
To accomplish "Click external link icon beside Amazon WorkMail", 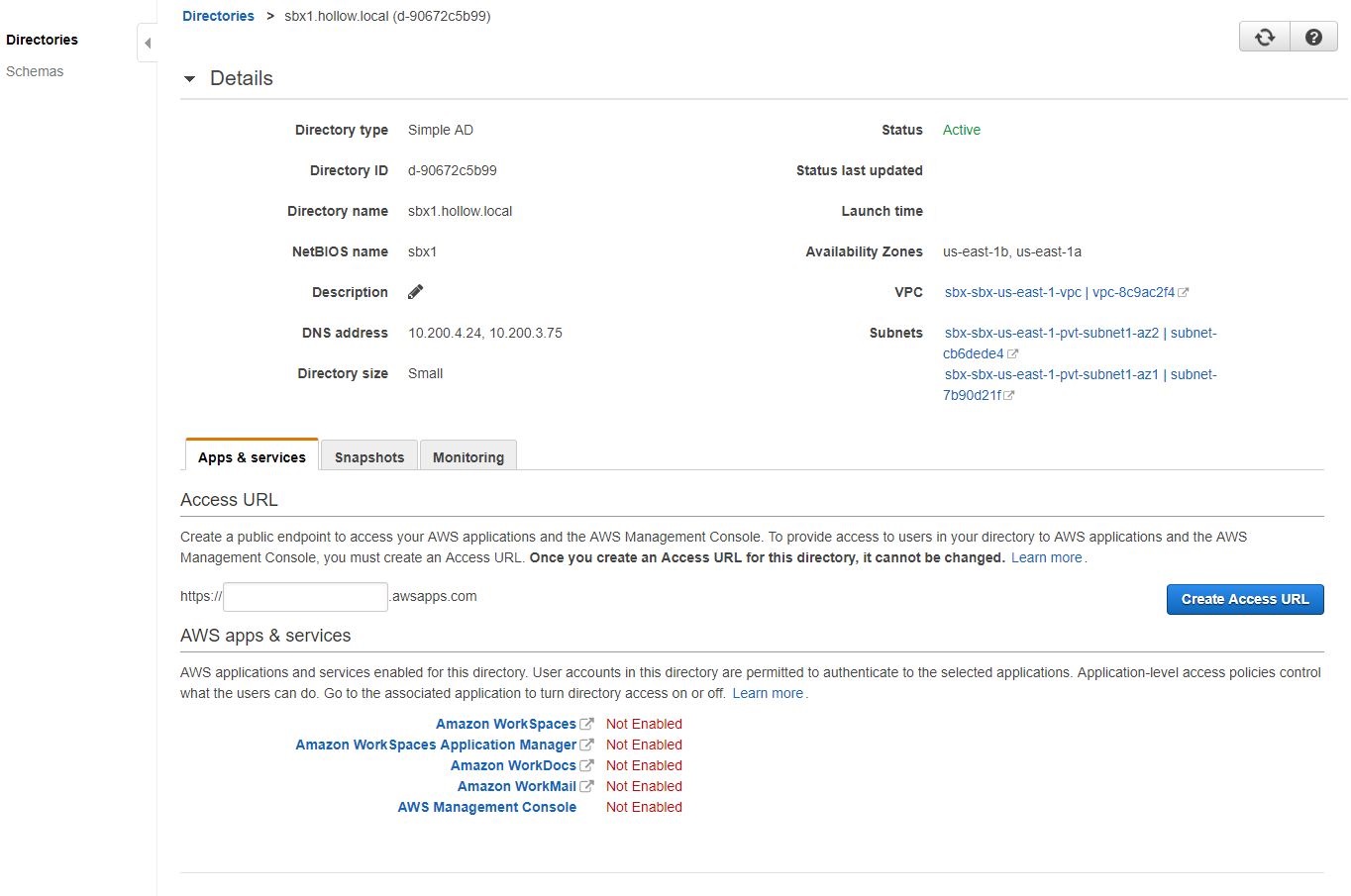I will (x=586, y=786).
